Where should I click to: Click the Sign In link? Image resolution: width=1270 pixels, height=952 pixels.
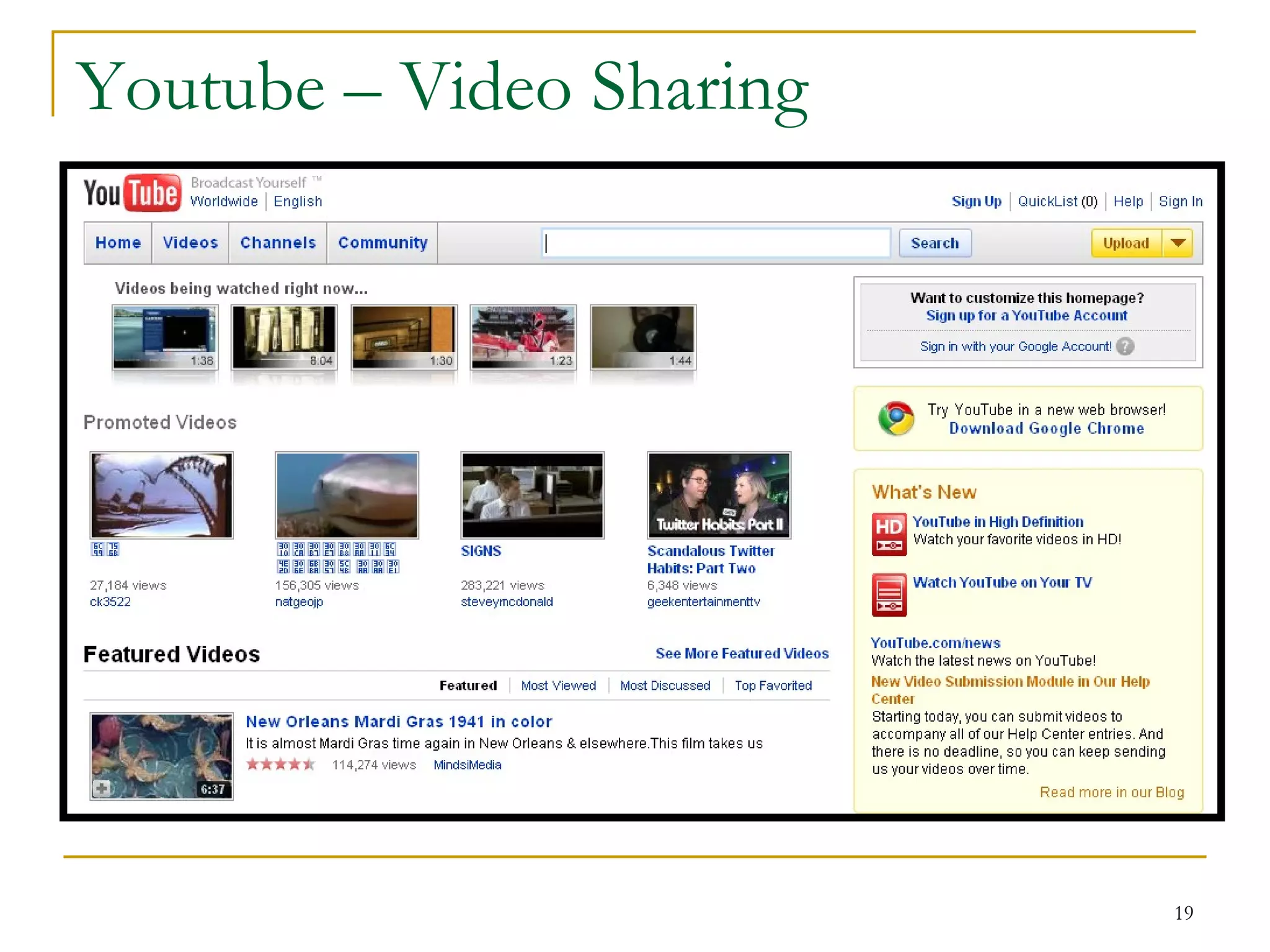[x=1180, y=201]
